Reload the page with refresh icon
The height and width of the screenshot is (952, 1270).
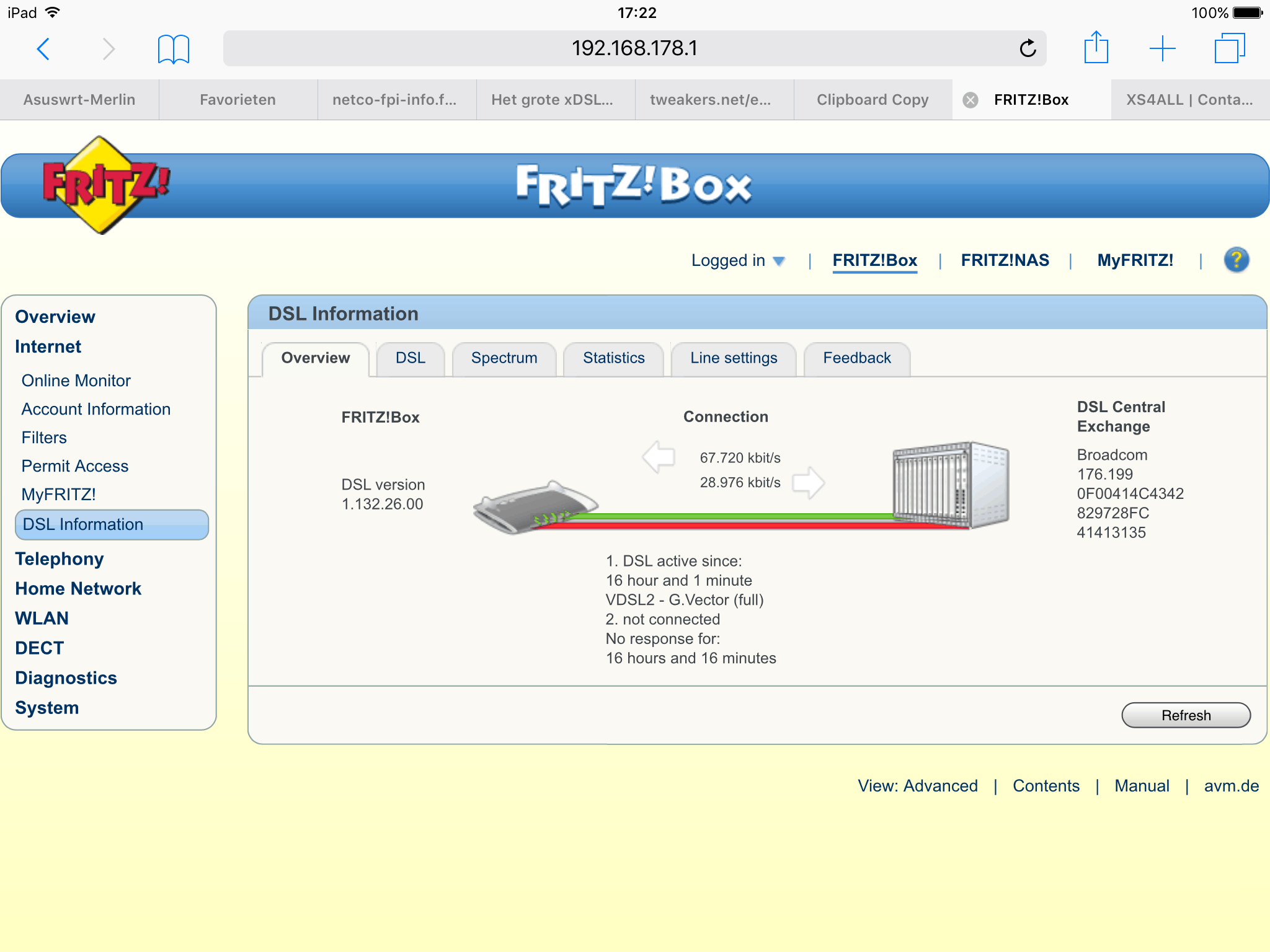click(x=1028, y=48)
